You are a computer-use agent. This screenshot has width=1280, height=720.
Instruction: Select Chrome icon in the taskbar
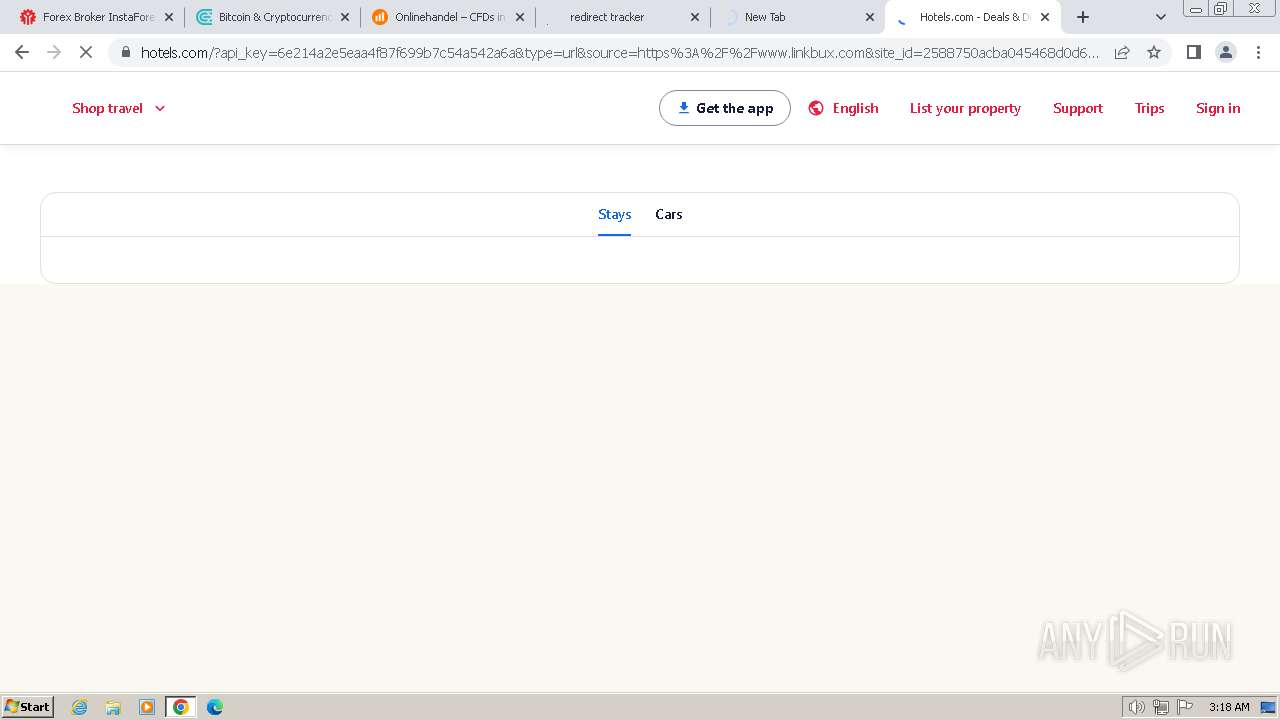(x=181, y=707)
